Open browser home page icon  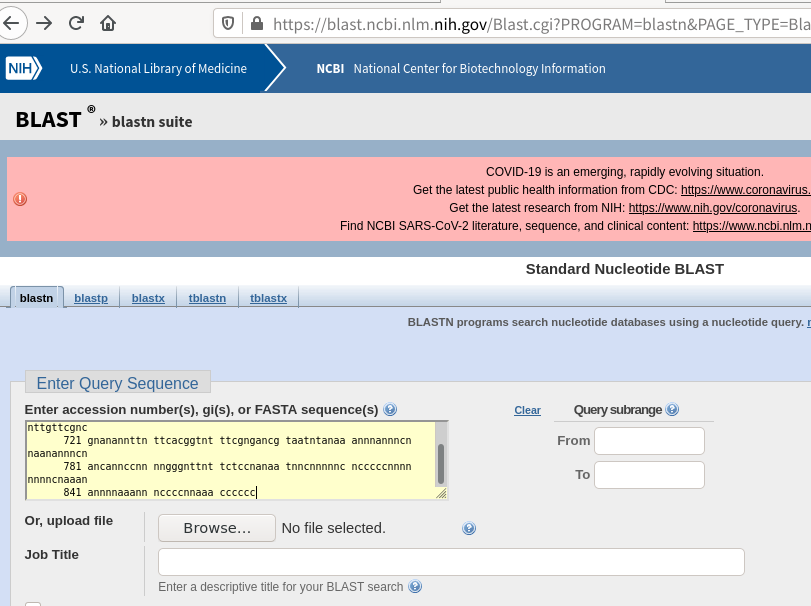pos(108,23)
